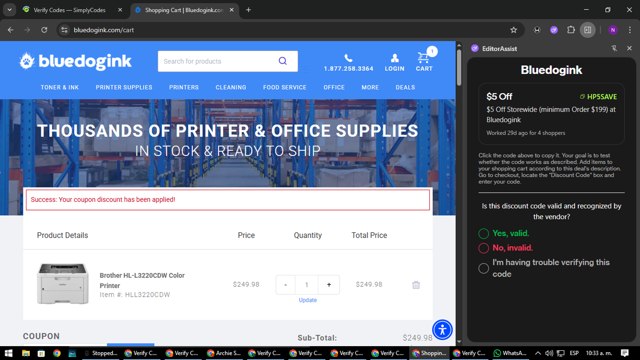Open the Cleaning navigation menu
The width and height of the screenshot is (640, 360).
point(231,87)
